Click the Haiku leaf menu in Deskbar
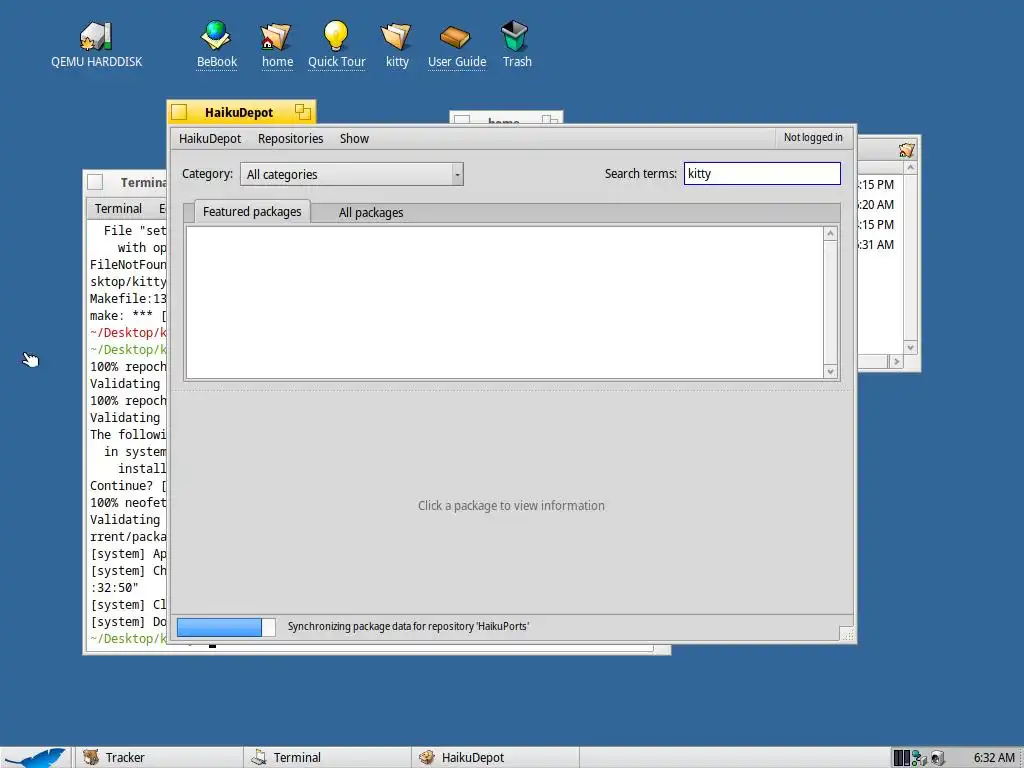The image size is (1024, 768). coord(36,758)
